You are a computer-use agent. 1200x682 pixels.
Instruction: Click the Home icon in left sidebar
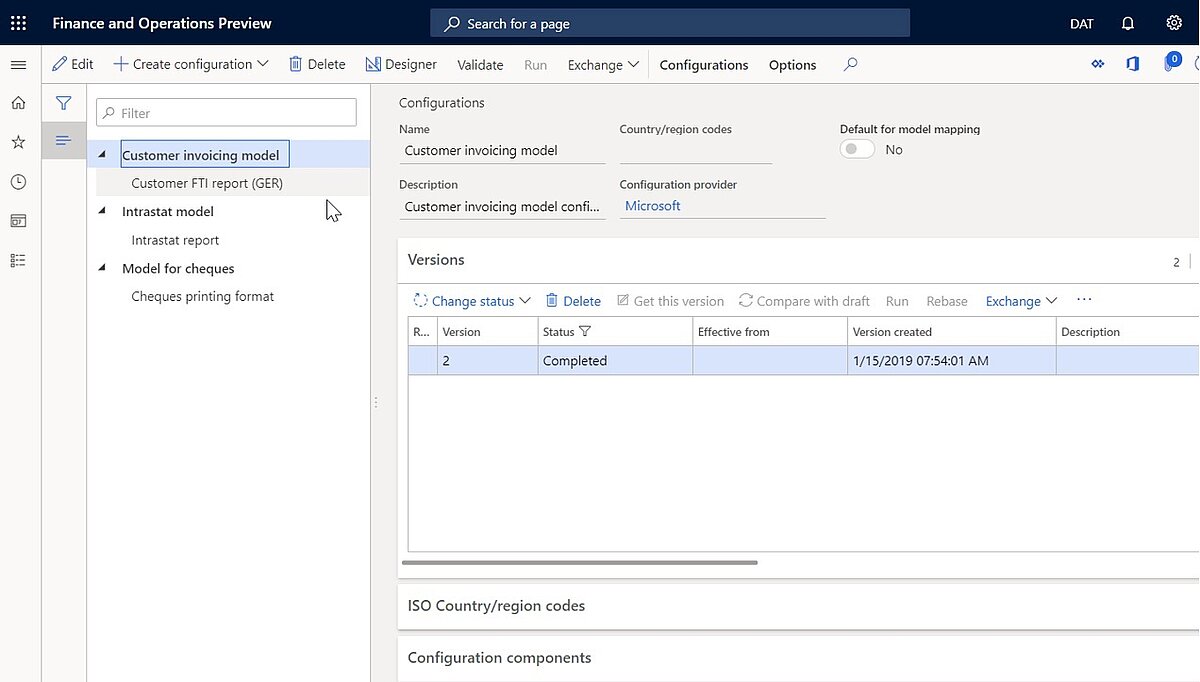18,103
